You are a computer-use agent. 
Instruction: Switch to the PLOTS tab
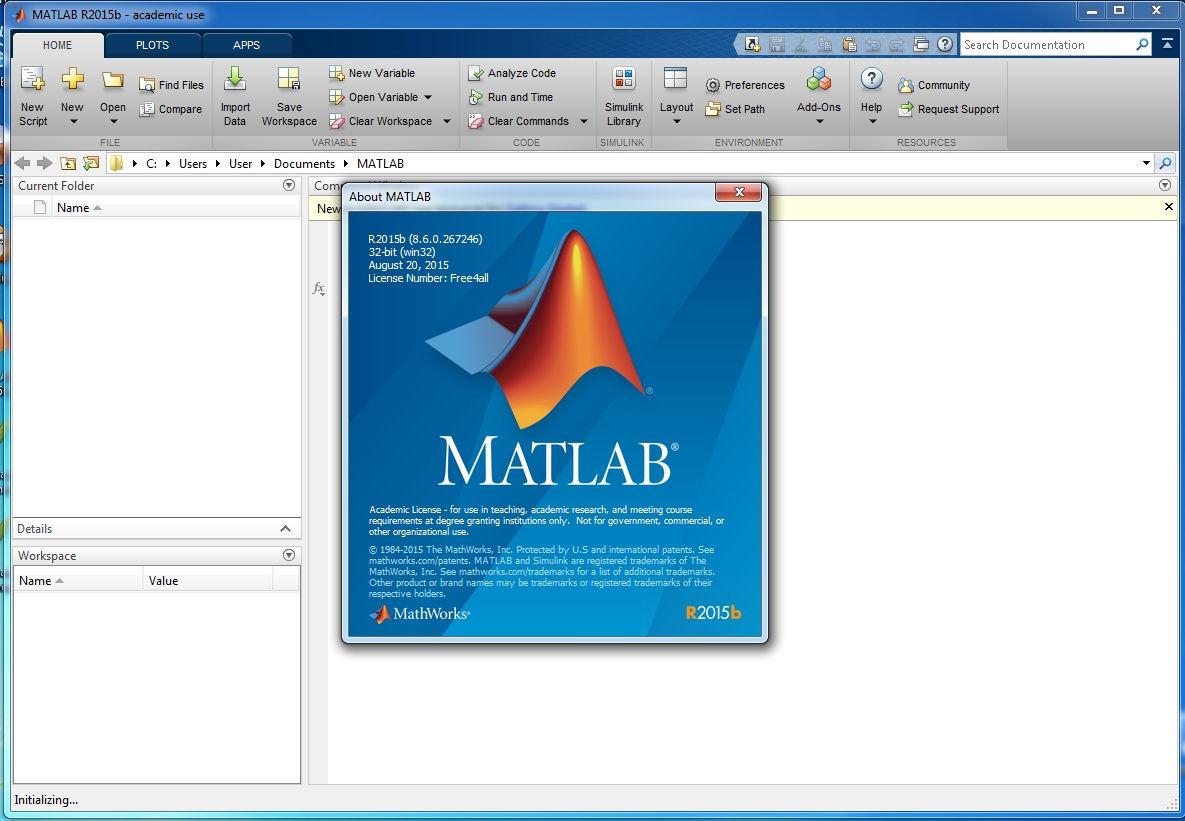coord(153,45)
